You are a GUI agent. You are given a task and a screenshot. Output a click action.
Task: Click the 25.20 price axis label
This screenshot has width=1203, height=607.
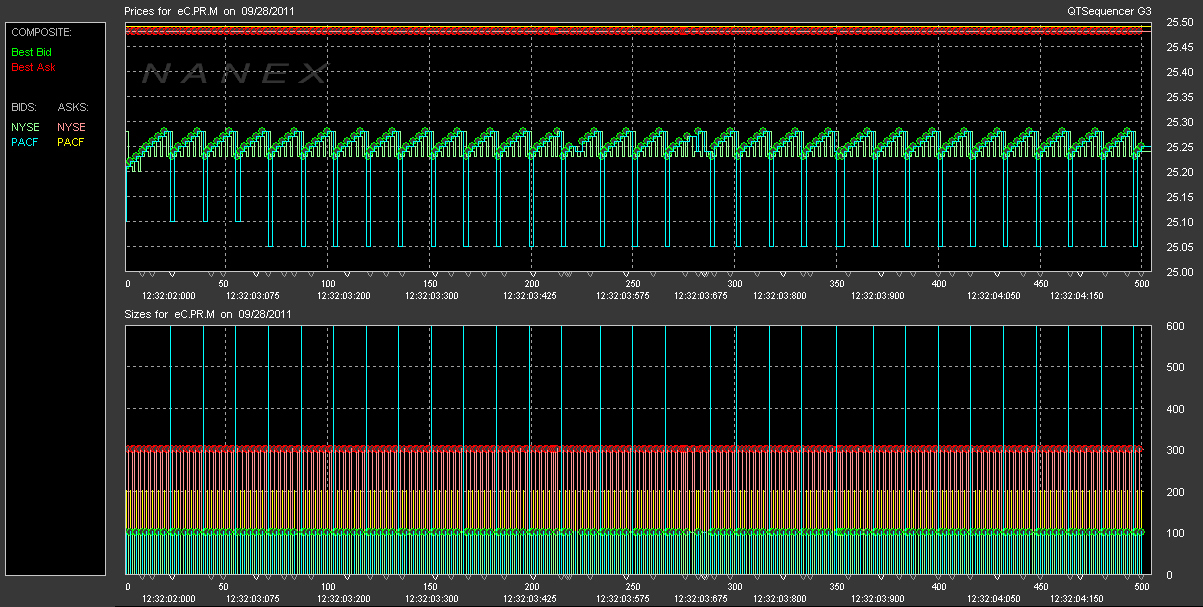[1178, 173]
